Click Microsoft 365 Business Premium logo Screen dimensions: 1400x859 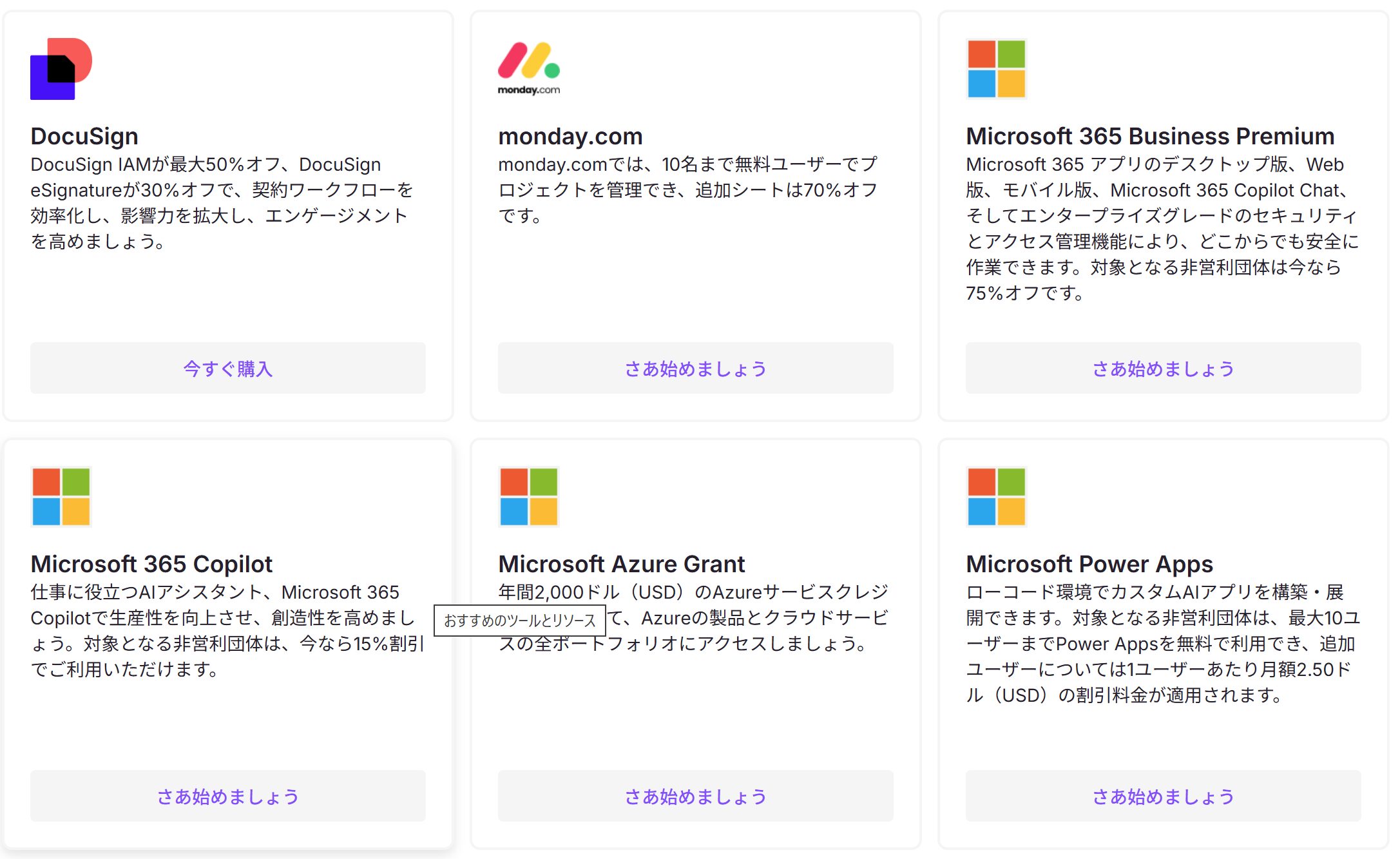tap(996, 69)
